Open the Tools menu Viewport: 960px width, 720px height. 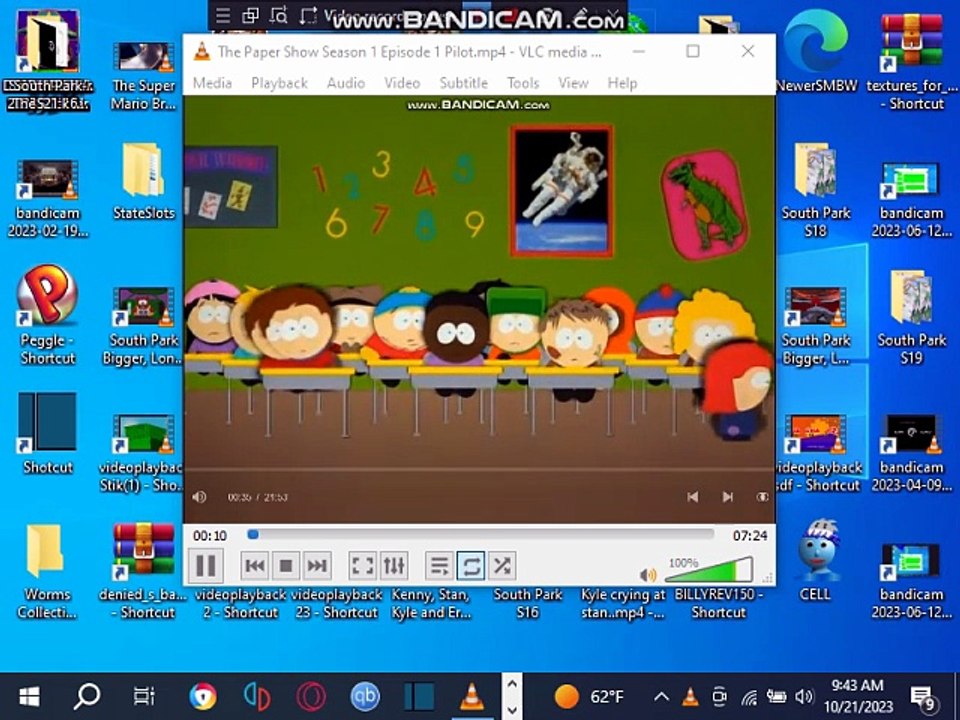pyautogui.click(x=523, y=83)
